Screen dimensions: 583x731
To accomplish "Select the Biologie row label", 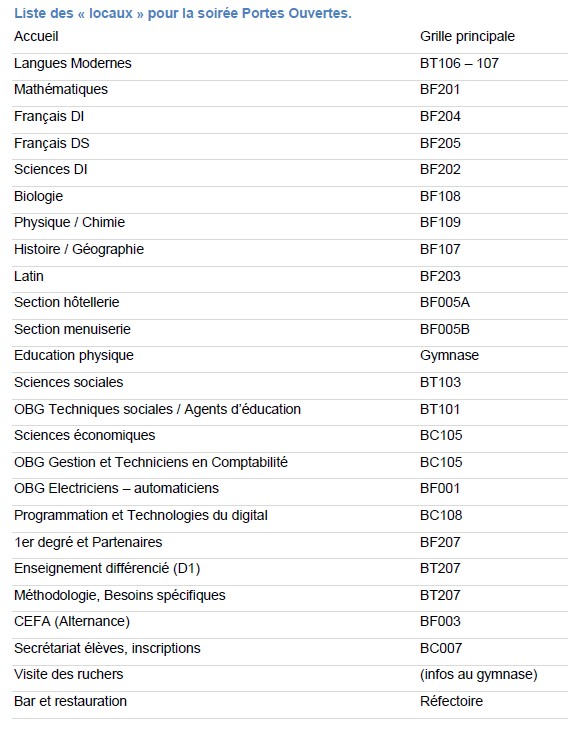I will [x=38, y=196].
